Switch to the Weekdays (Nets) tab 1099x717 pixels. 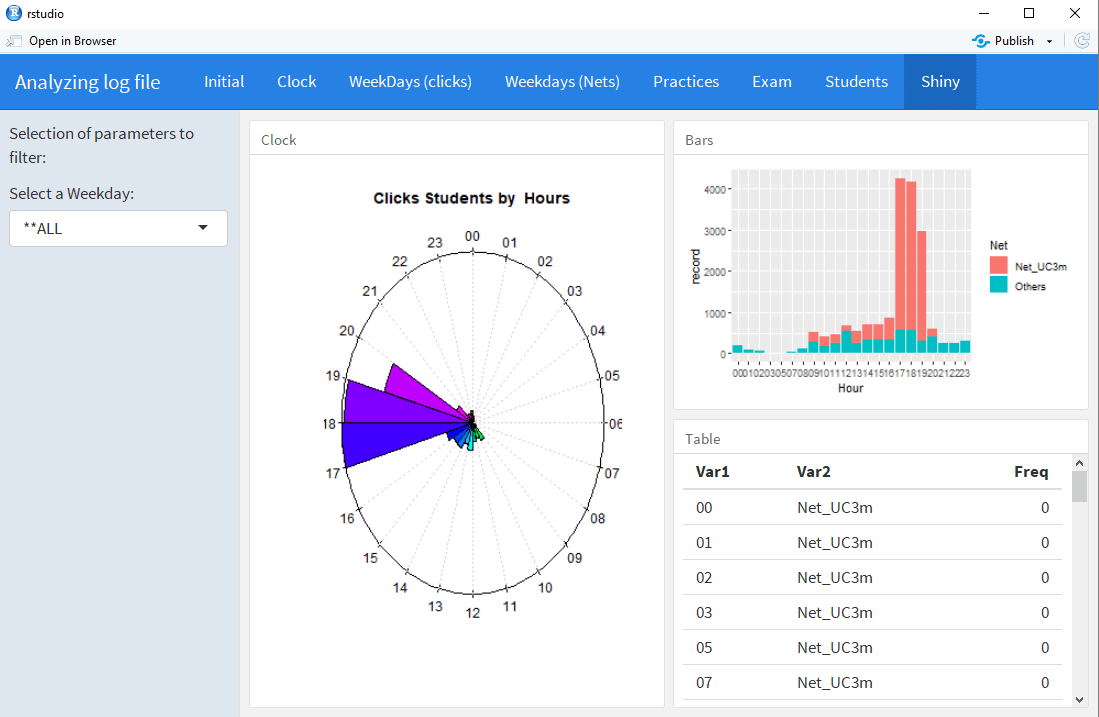[562, 81]
